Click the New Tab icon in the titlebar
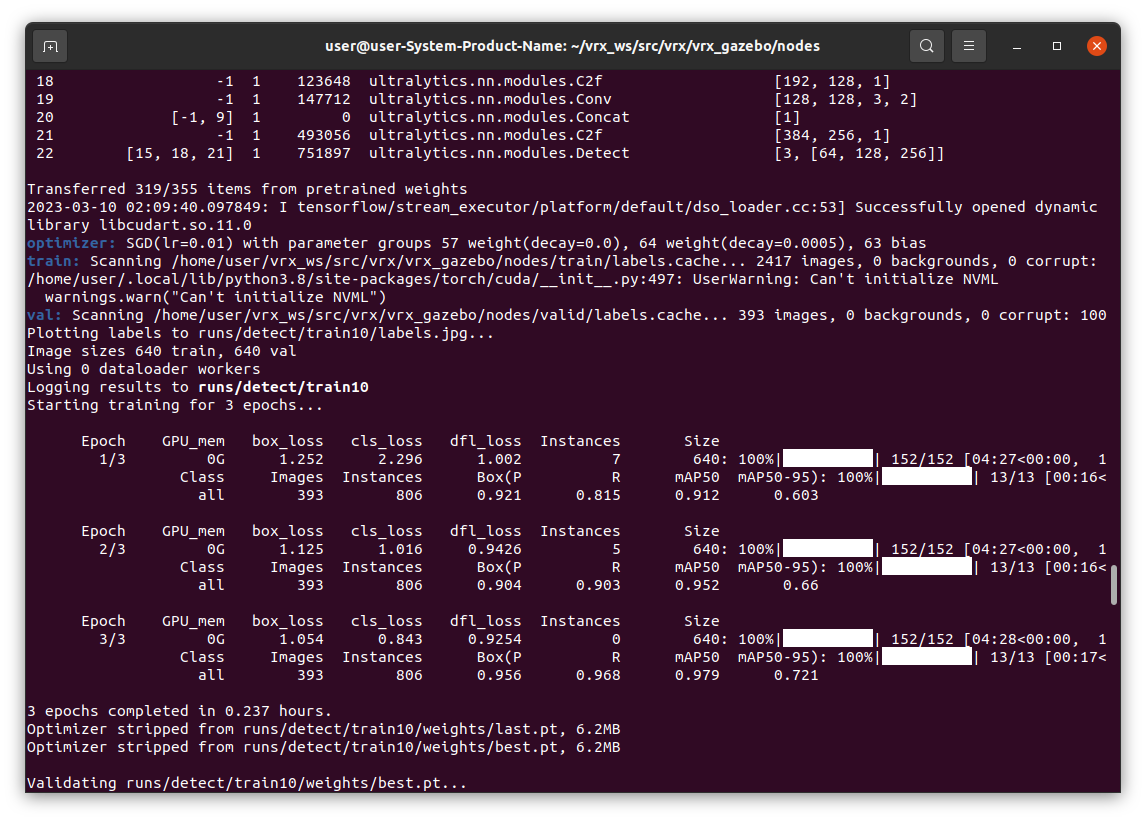The image size is (1146, 821). tap(50, 46)
